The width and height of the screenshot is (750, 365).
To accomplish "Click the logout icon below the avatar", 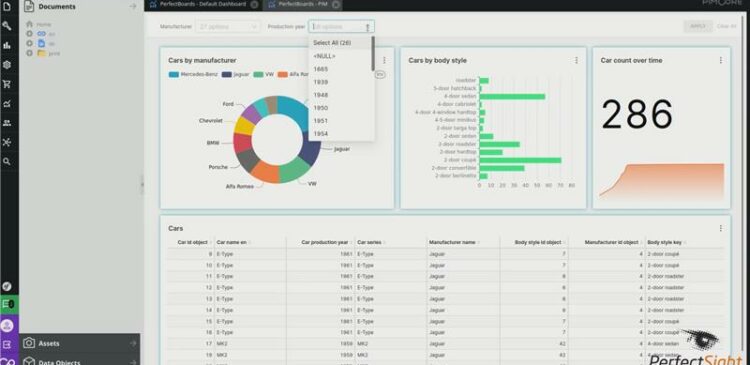I will (x=7, y=344).
